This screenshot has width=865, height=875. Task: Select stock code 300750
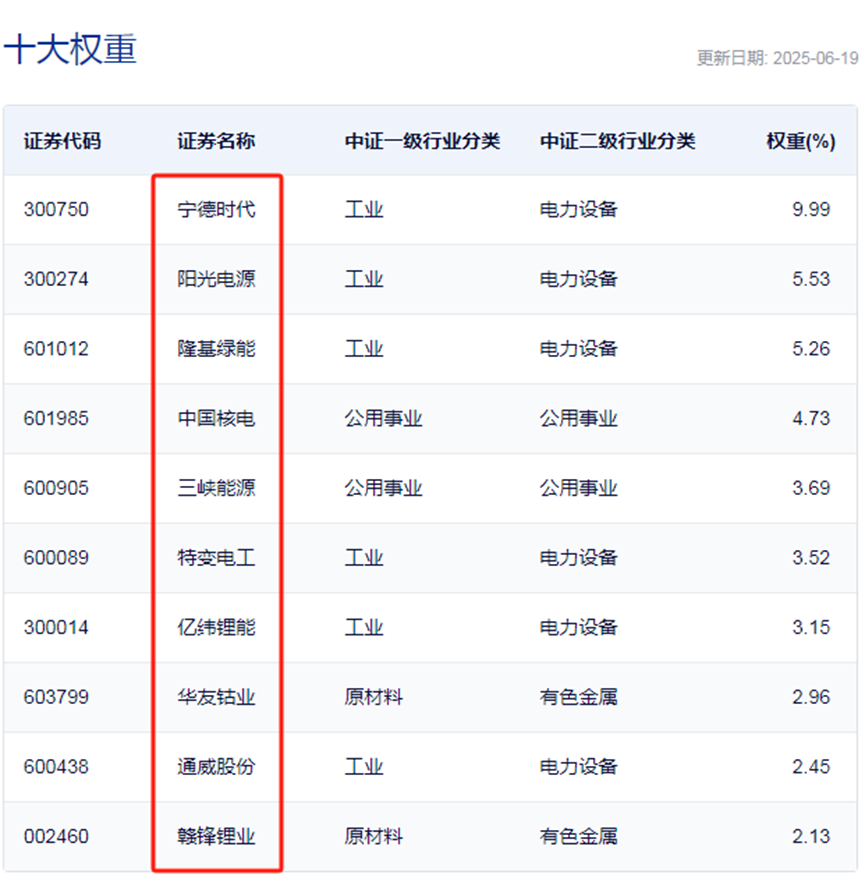[56, 209]
